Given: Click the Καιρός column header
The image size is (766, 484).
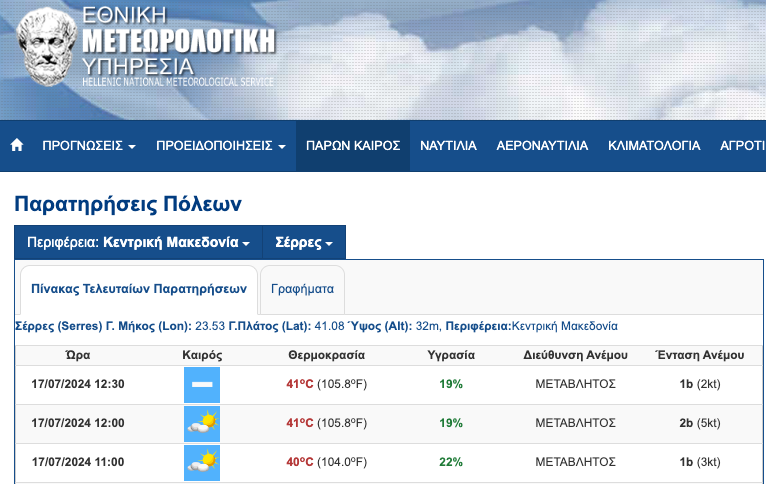Looking at the screenshot, I should [202, 355].
